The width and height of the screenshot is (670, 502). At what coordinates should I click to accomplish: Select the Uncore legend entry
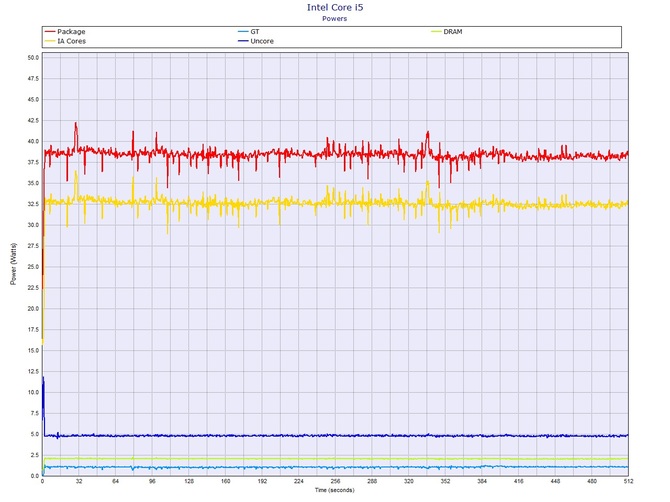(x=256, y=41)
